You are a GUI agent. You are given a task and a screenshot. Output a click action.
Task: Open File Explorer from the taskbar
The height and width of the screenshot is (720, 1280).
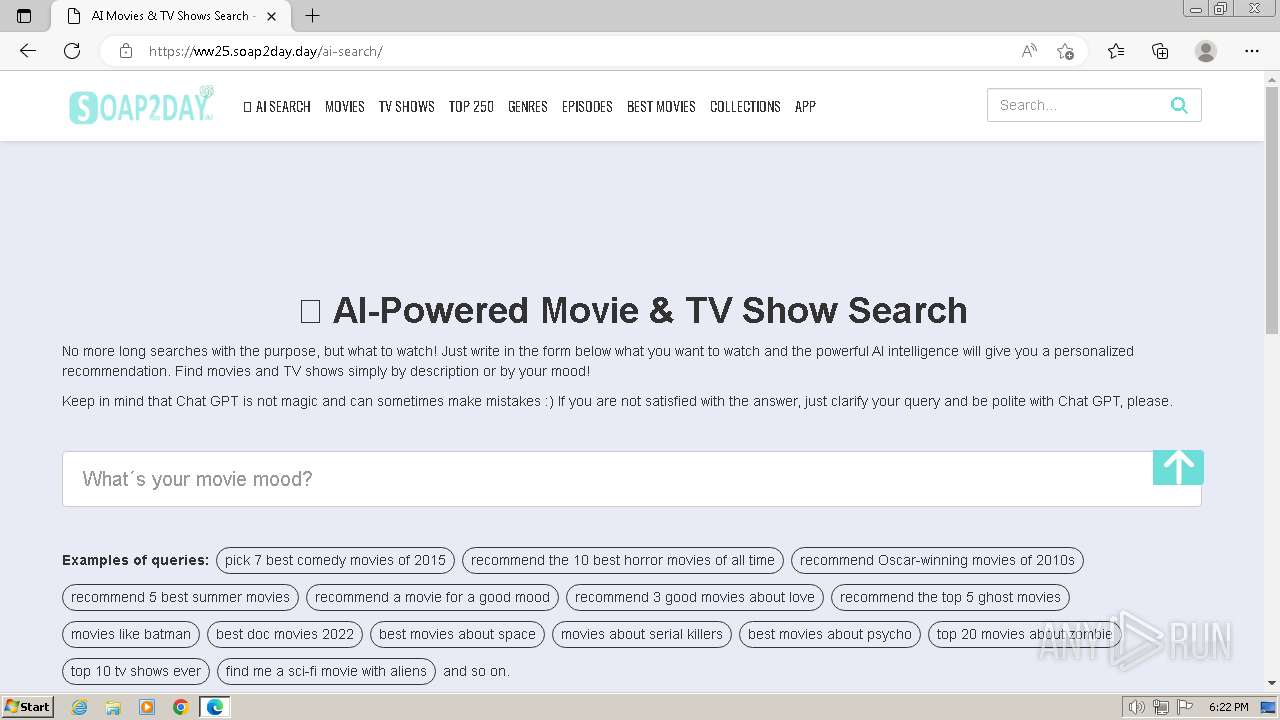tap(113, 707)
